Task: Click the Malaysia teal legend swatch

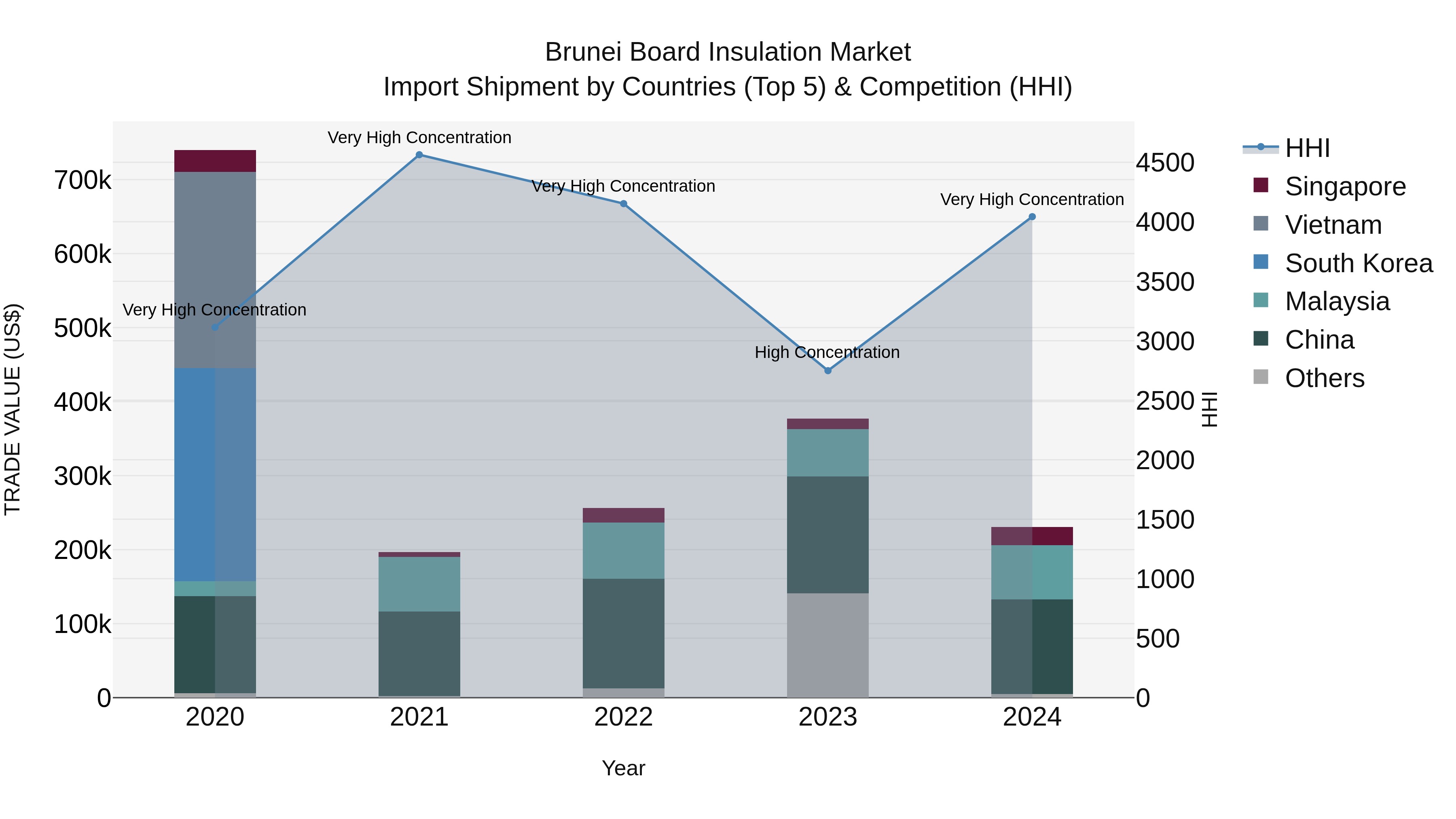Action: tap(1260, 300)
